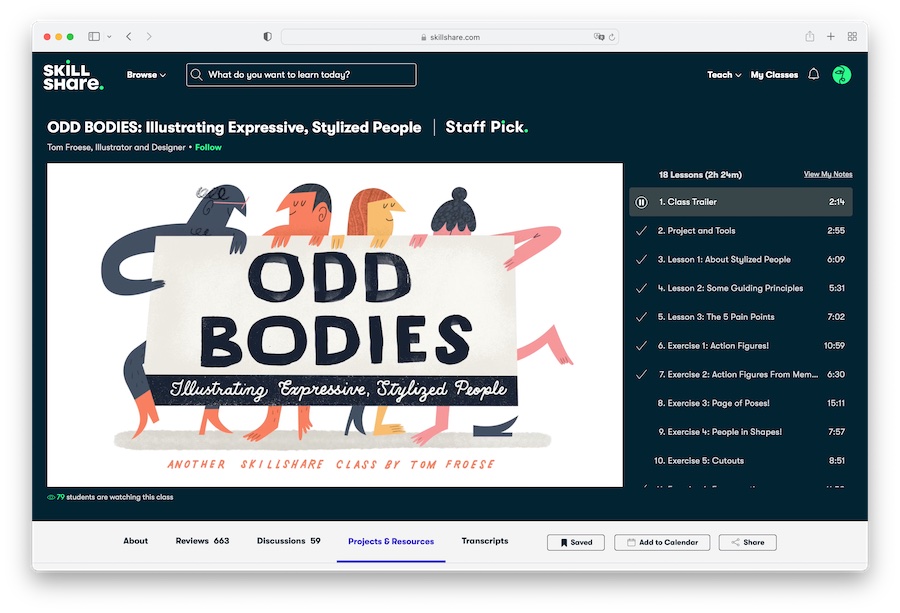900x613 pixels.
Task: Click the translate icon in address bar
Action: tap(599, 37)
